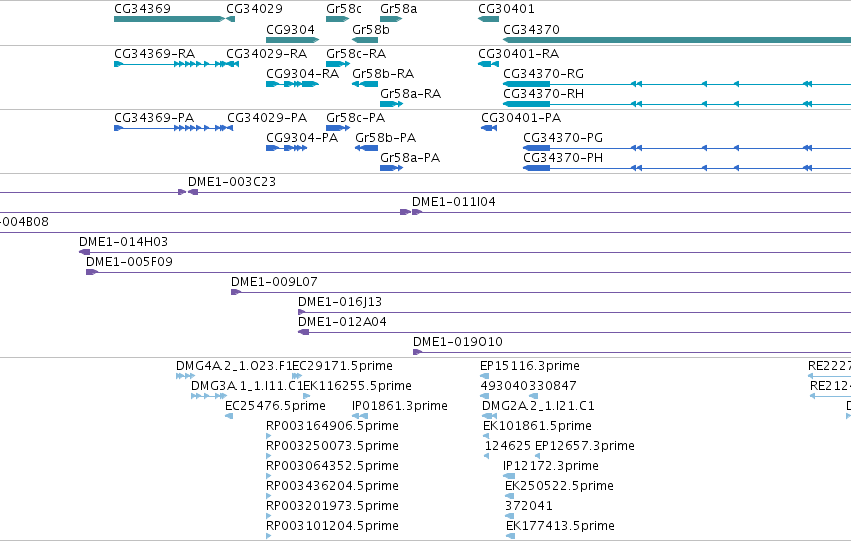This screenshot has width=851, height=541.
Task: Click BAC clone DME1-012A04
Action: (342, 322)
